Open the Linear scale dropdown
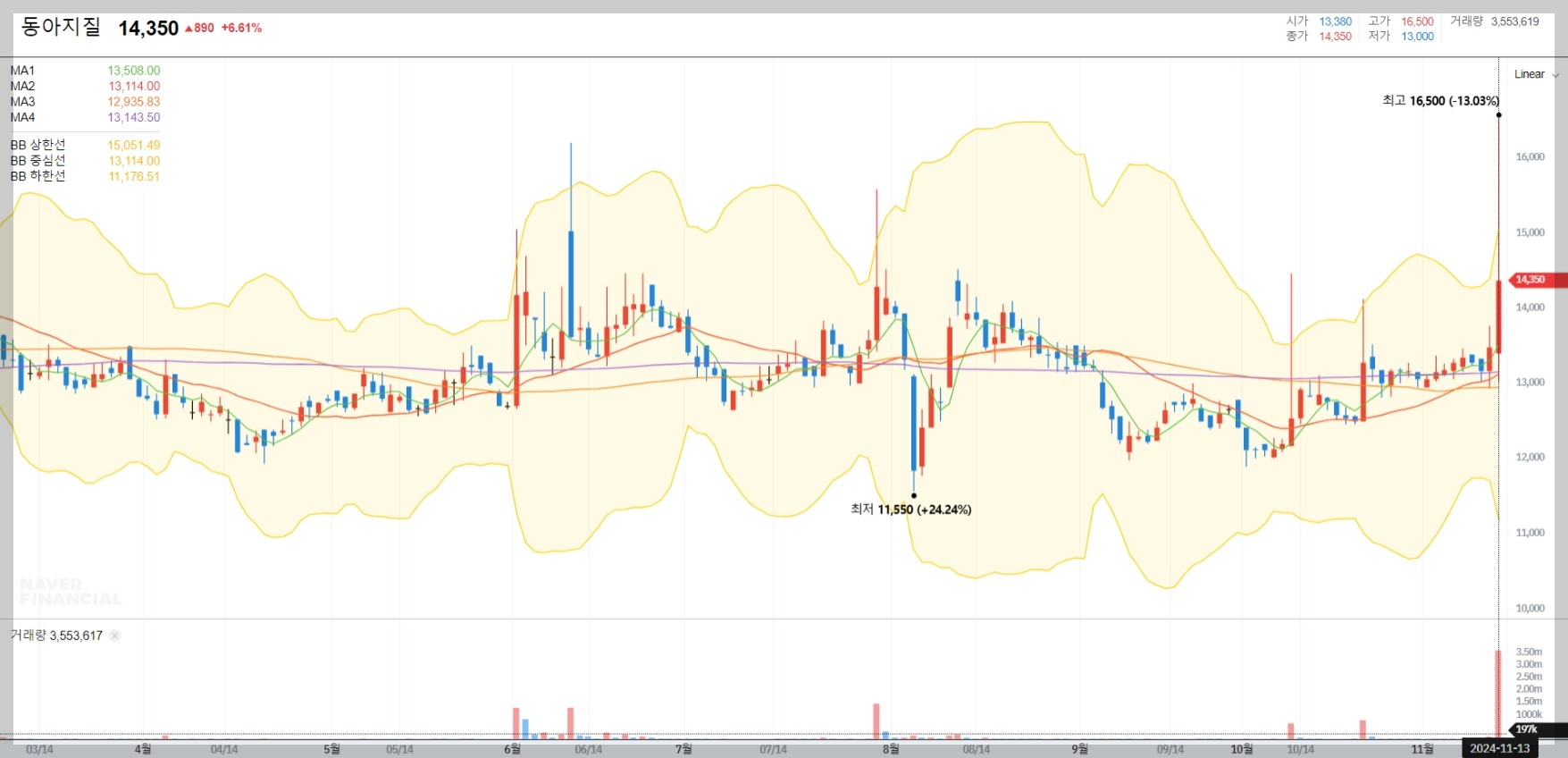This screenshot has height=758, width=1568. click(1536, 74)
